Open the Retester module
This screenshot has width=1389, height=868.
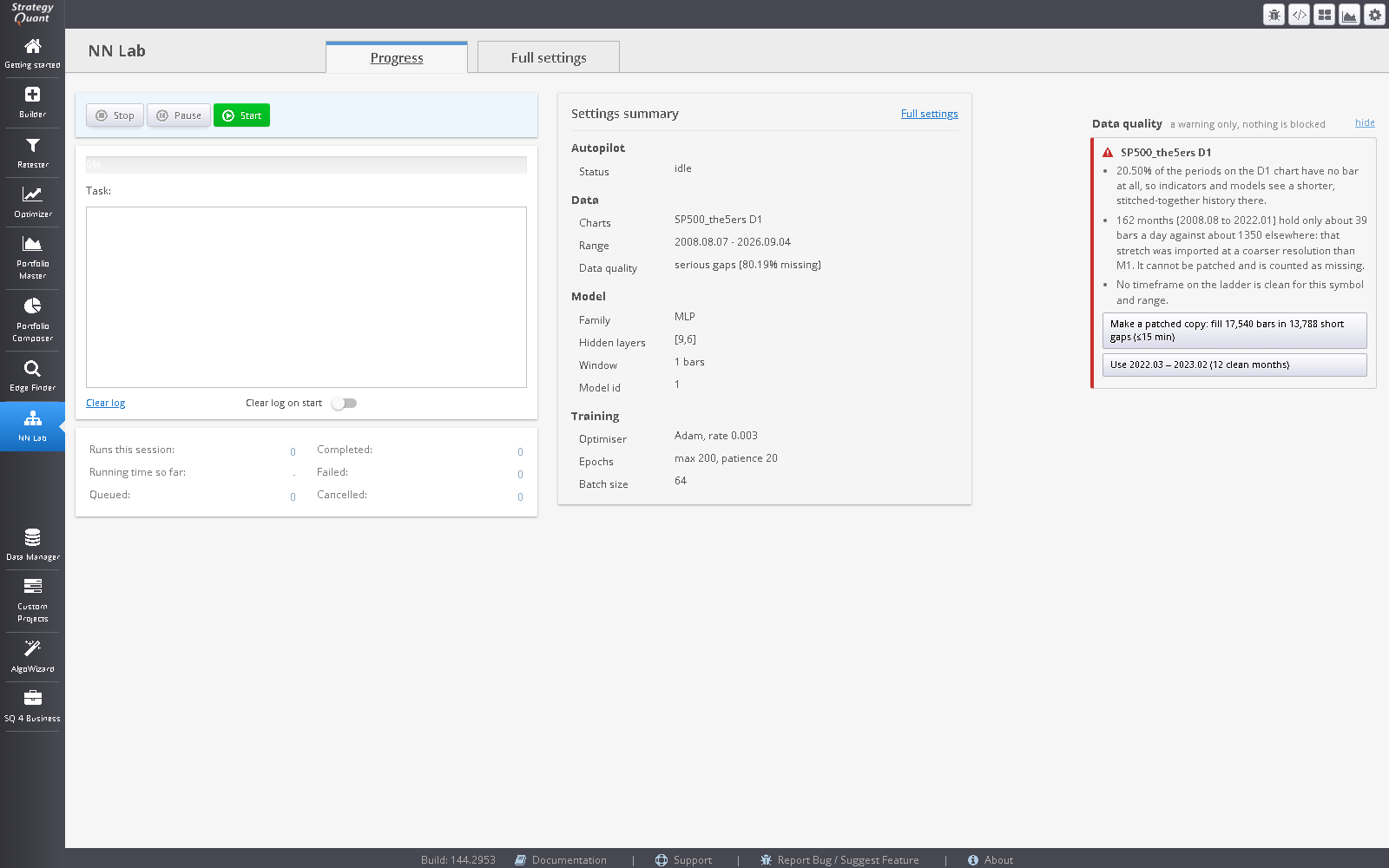[32, 153]
